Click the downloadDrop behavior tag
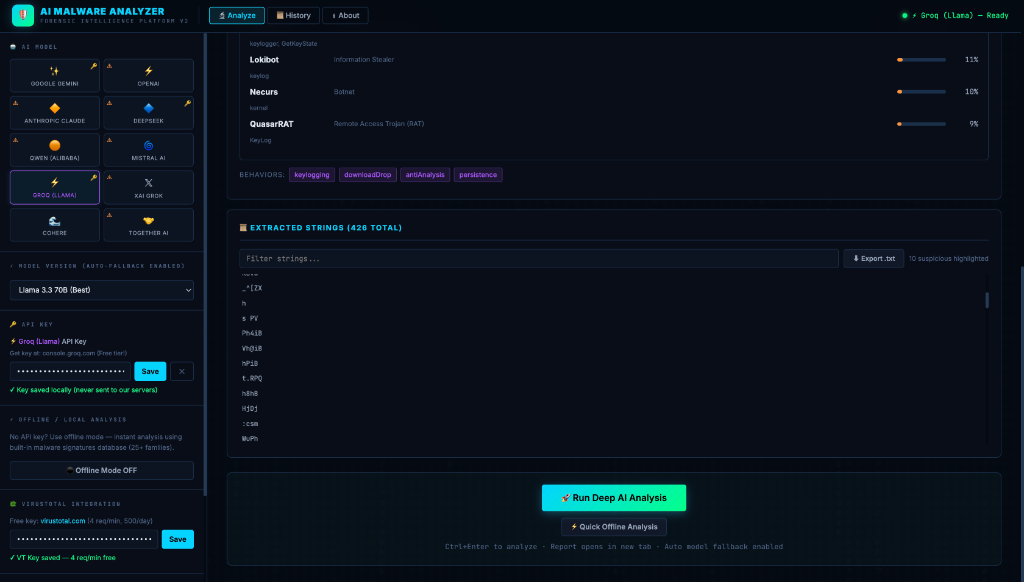The width and height of the screenshot is (1024, 582). 368,174
